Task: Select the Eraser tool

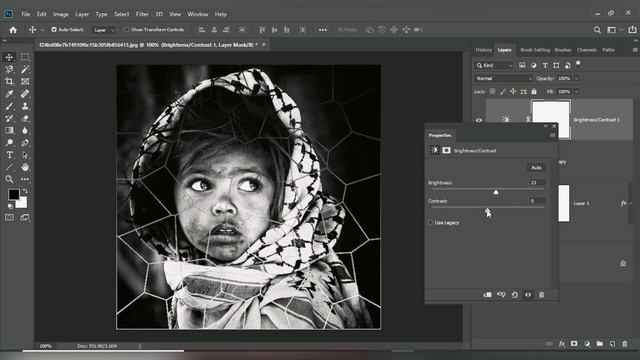Action: point(25,118)
